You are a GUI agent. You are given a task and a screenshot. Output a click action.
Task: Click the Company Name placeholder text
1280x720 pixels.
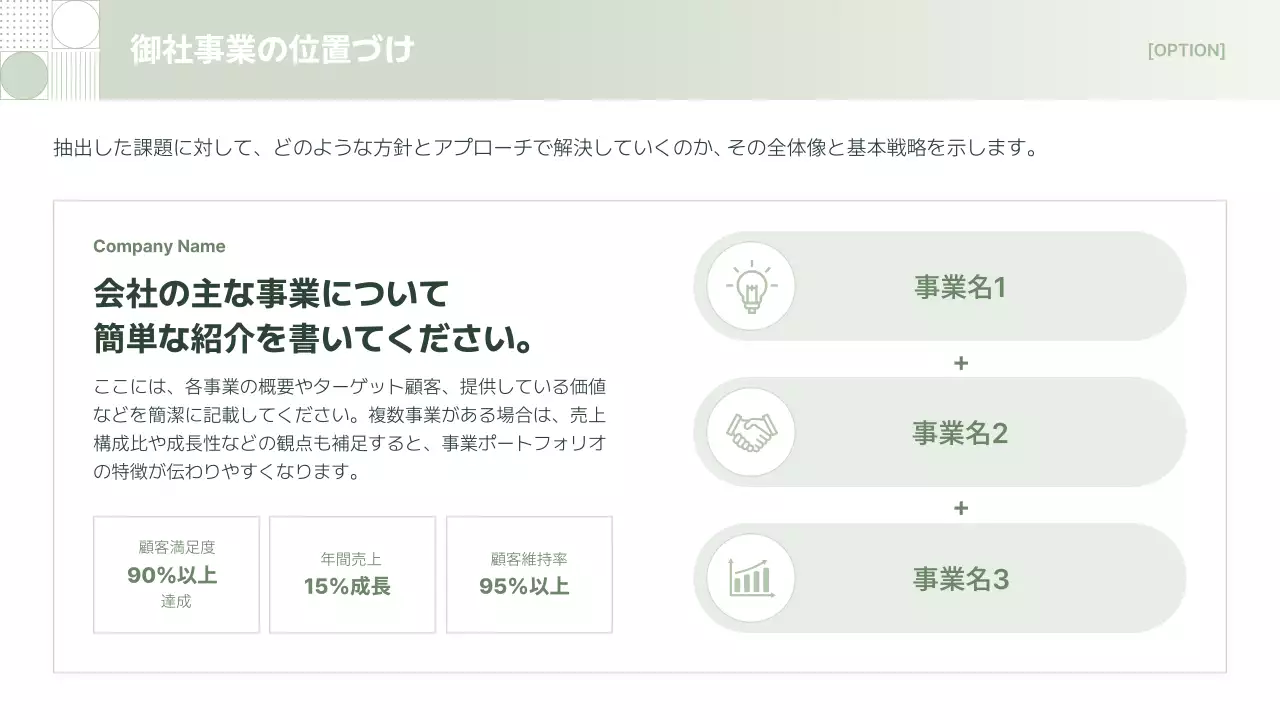pos(159,246)
